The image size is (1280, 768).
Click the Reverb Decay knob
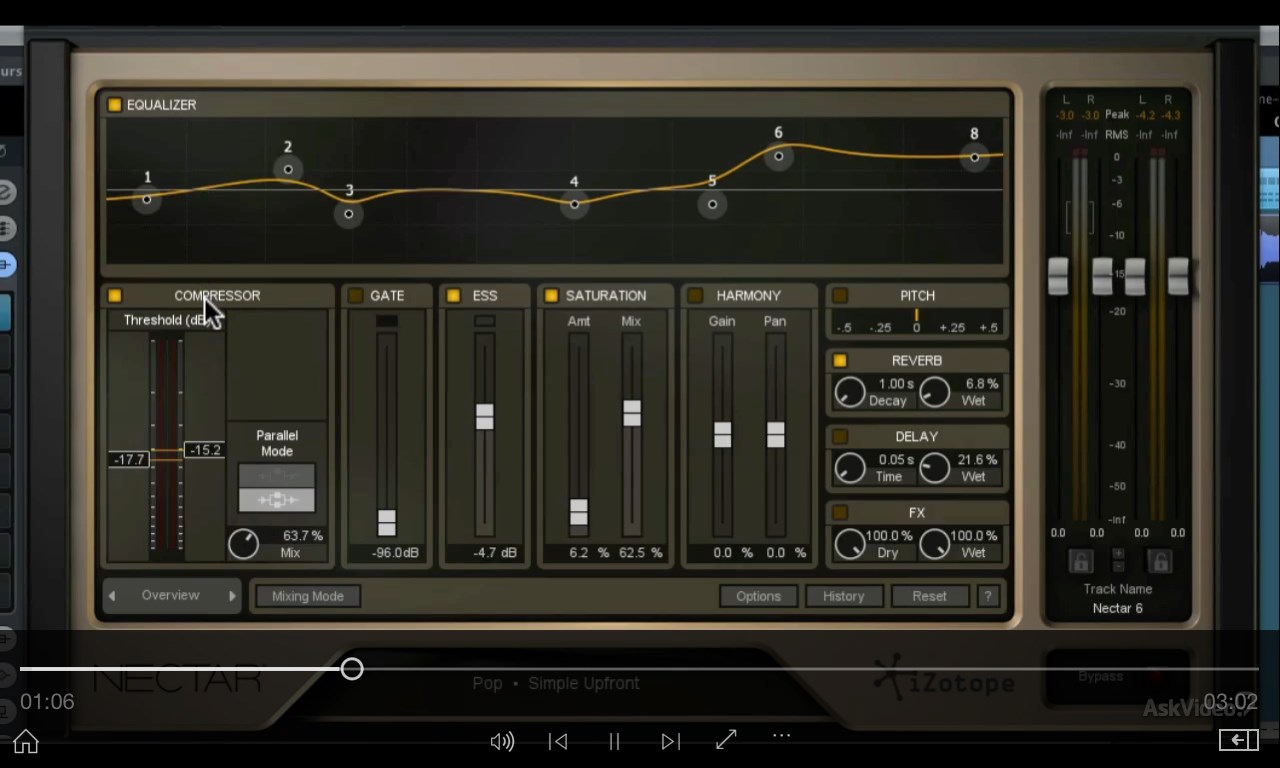849,392
